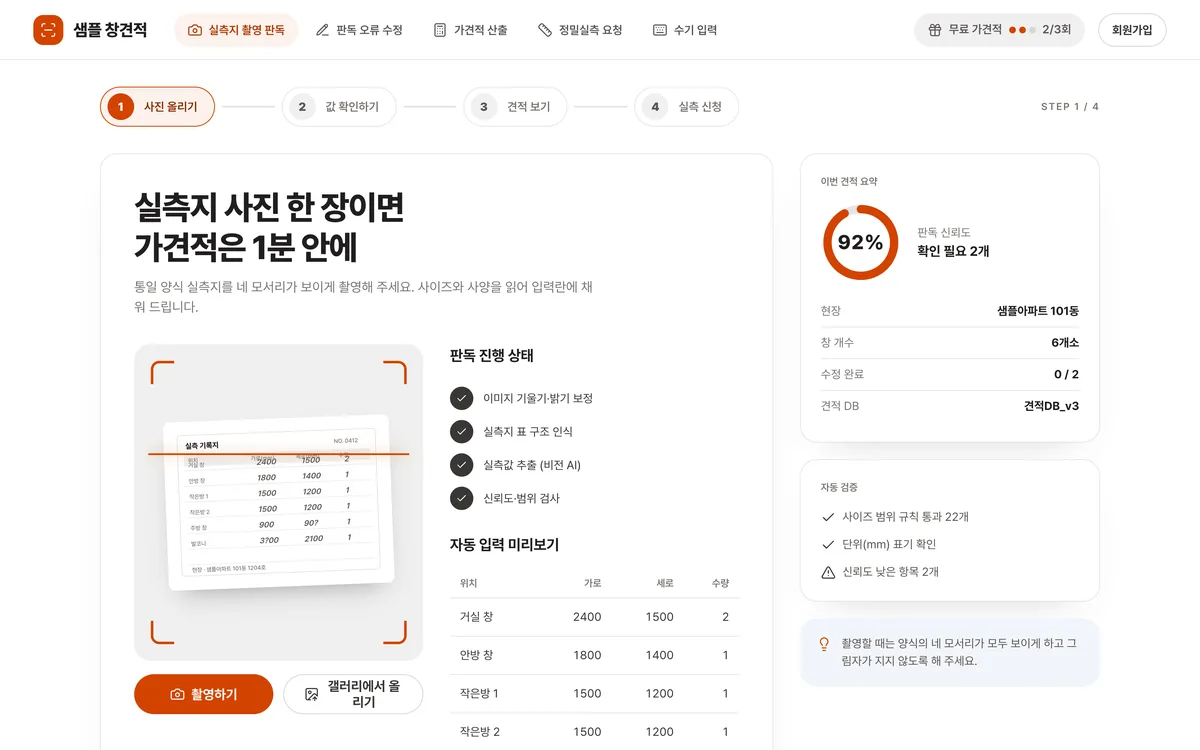
Task: Click the gift icon beside 무료 가견적
Action: click(935, 30)
